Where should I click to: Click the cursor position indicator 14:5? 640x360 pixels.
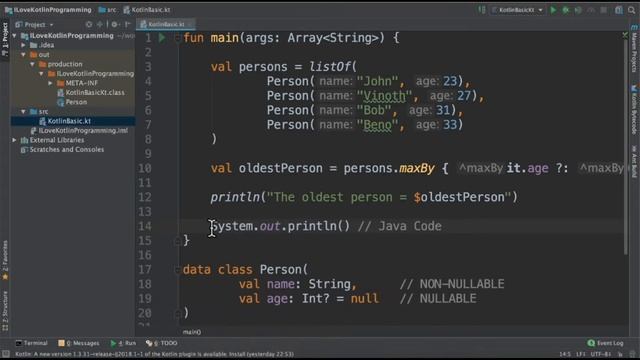(x=565, y=354)
